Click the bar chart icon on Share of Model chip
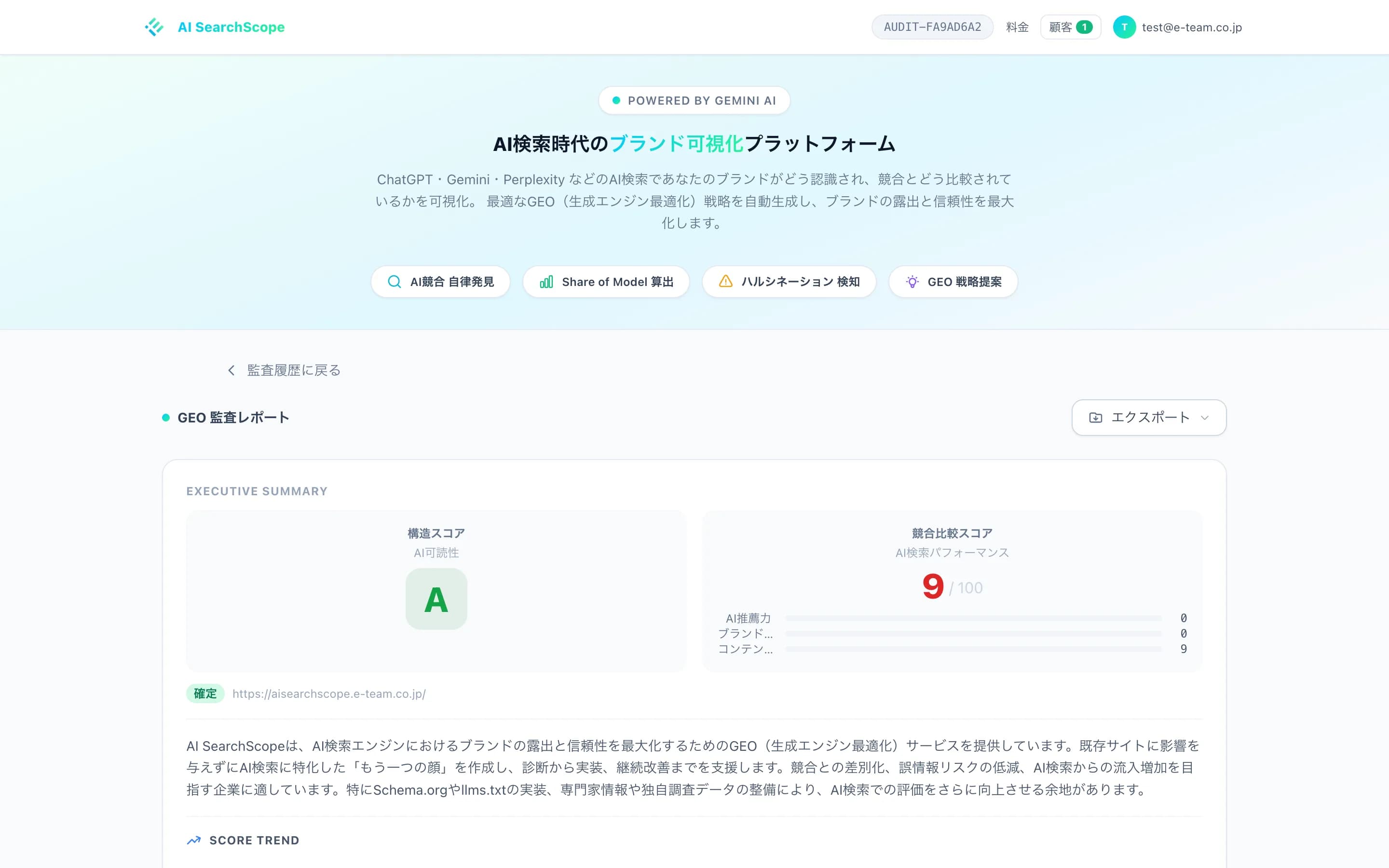The width and height of the screenshot is (1389, 868). pos(546,281)
